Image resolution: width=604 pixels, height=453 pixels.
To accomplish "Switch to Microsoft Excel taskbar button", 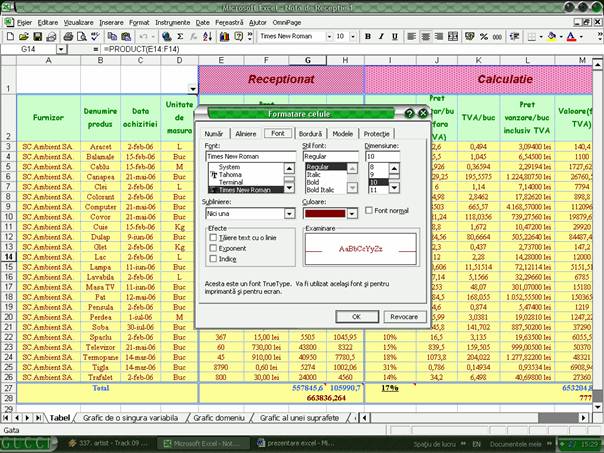I will click(x=204, y=444).
